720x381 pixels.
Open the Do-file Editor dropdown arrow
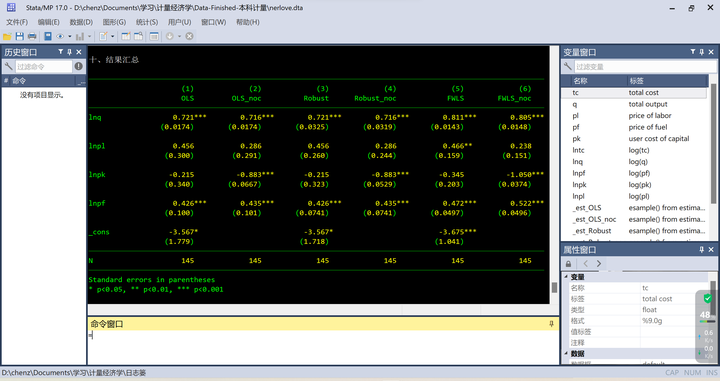pyautogui.click(x=112, y=36)
